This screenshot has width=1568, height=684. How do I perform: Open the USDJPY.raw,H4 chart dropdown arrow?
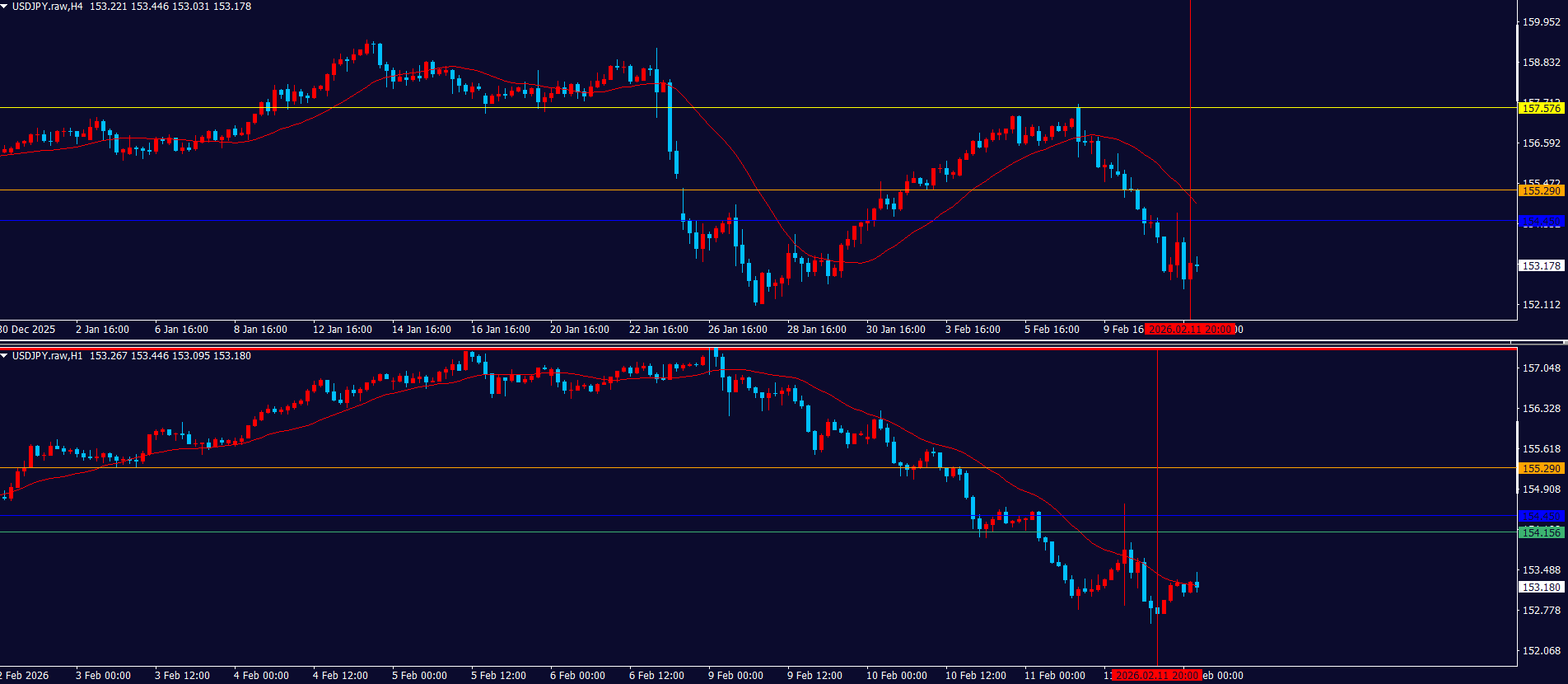pos(5,7)
